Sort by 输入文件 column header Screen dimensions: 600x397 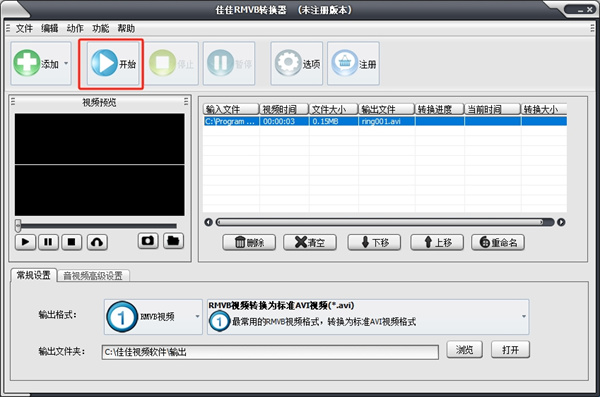click(231, 109)
